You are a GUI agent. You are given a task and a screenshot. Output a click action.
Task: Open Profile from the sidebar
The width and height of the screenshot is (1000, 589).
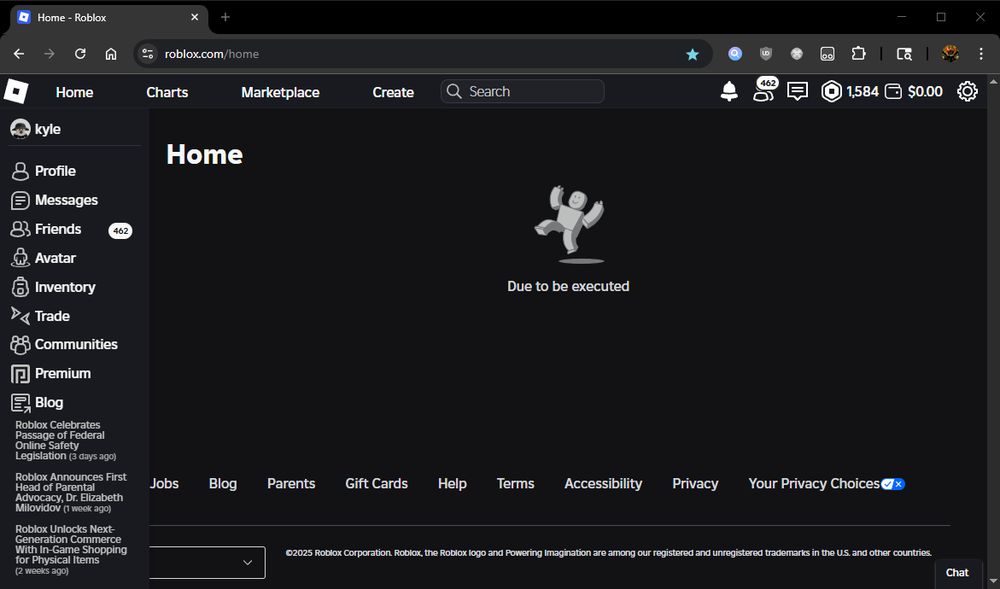pyautogui.click(x=43, y=171)
